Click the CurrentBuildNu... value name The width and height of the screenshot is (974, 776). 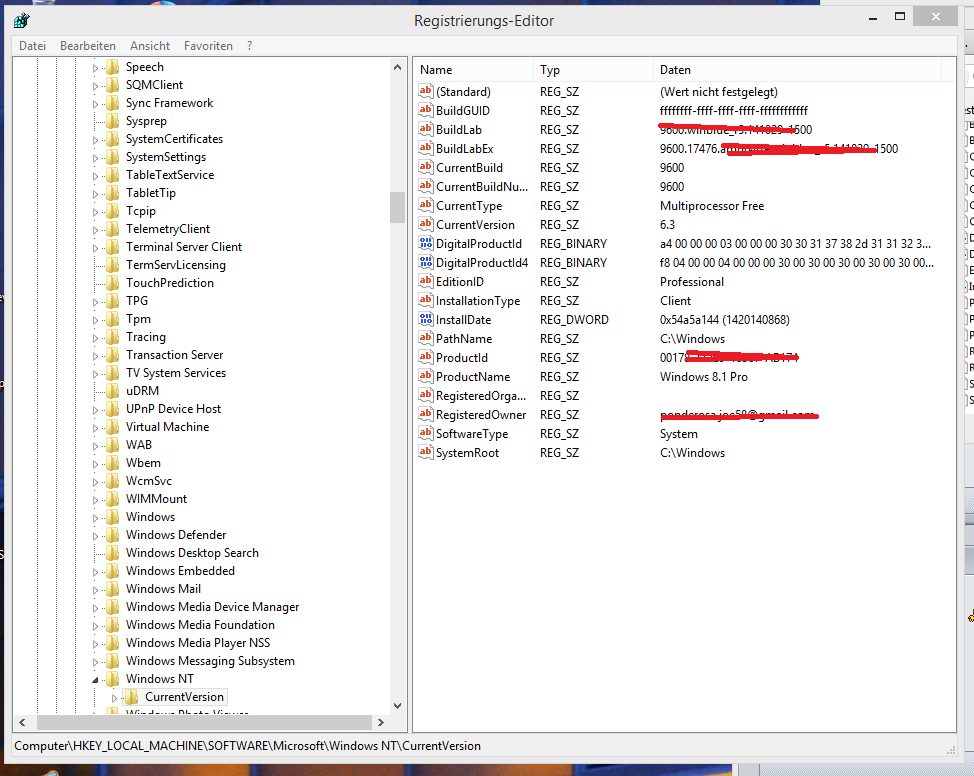pos(482,186)
